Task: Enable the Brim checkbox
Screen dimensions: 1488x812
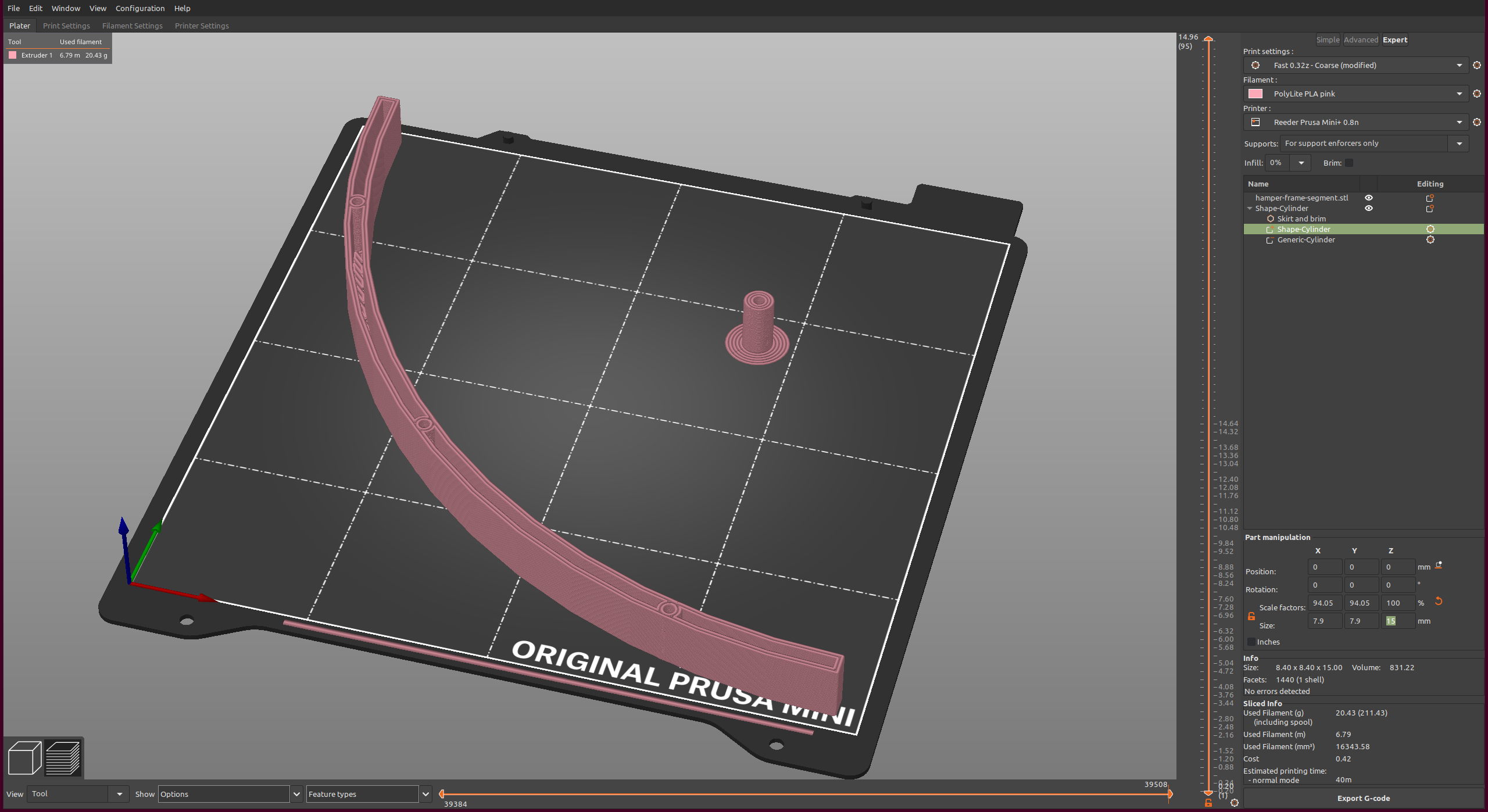Action: click(1350, 163)
